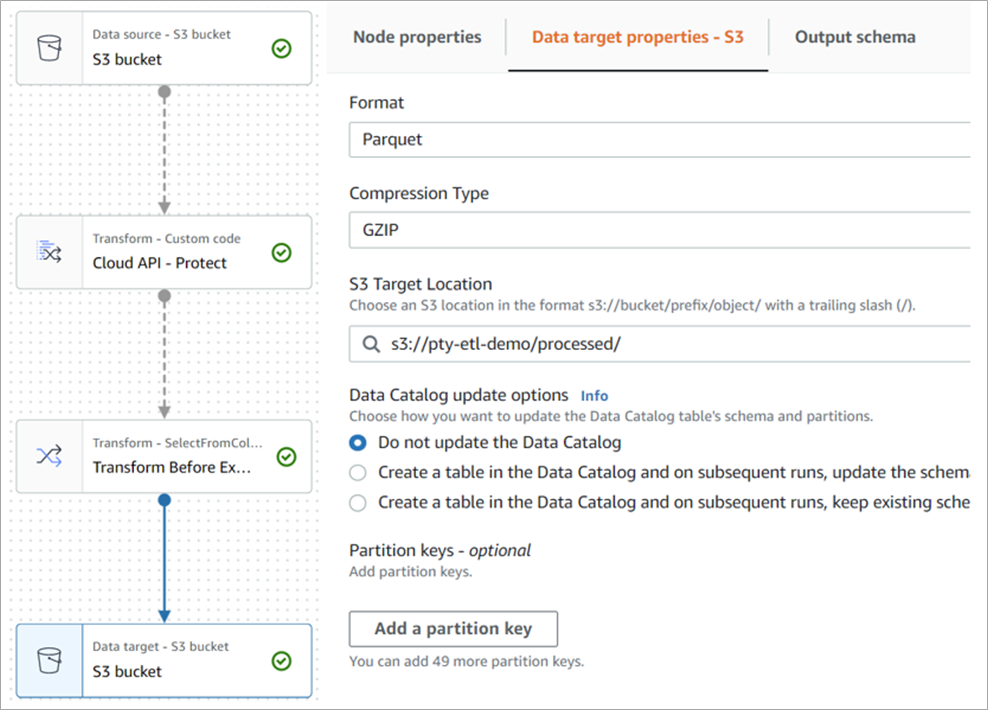Select Do not update the Data Catalog
988x710 pixels.
(358, 442)
